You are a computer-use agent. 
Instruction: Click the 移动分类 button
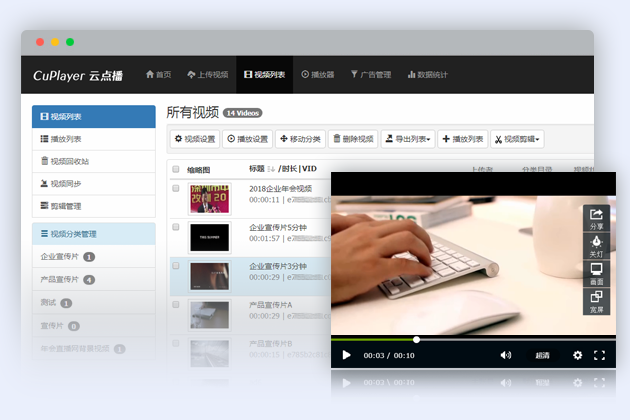(x=300, y=139)
